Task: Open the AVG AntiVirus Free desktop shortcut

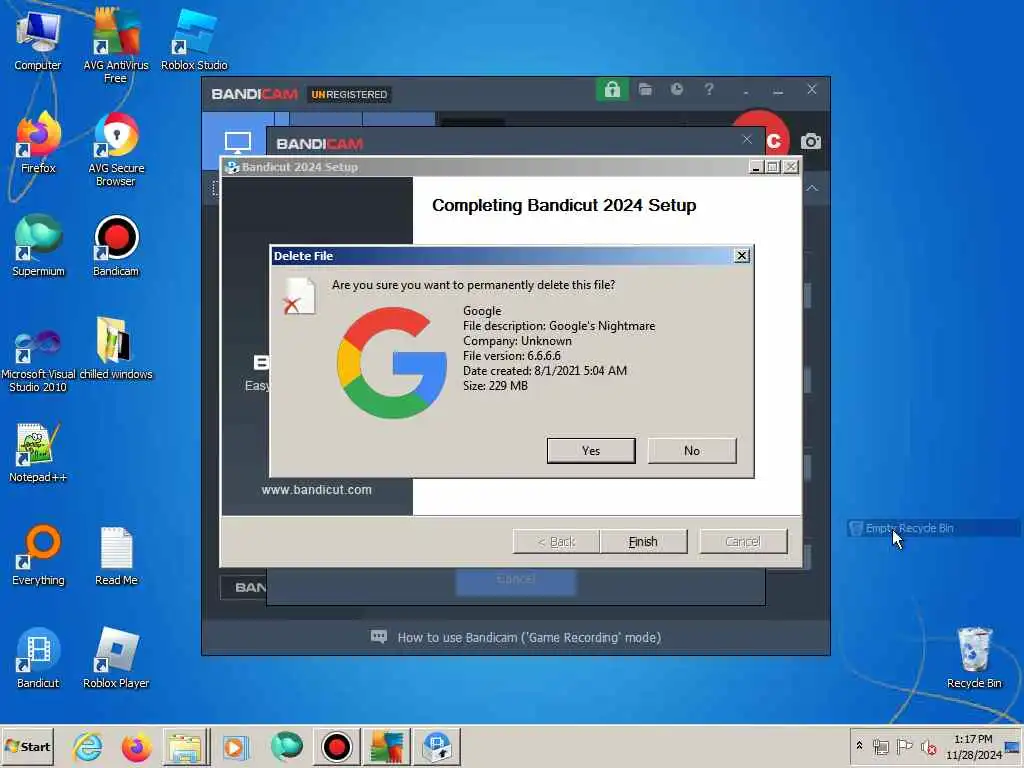Action: click(x=116, y=46)
